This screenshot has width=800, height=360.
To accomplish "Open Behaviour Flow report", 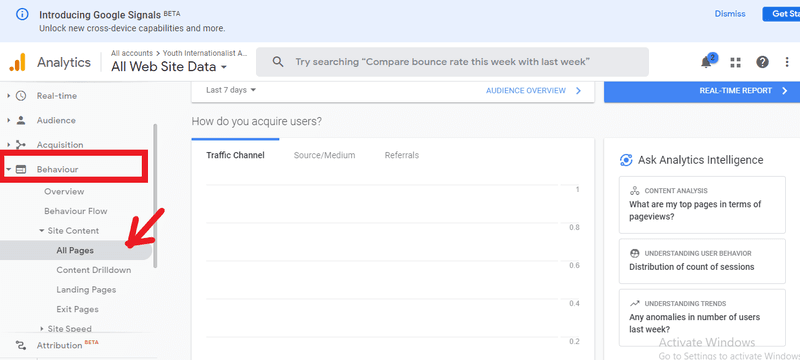I will [76, 211].
